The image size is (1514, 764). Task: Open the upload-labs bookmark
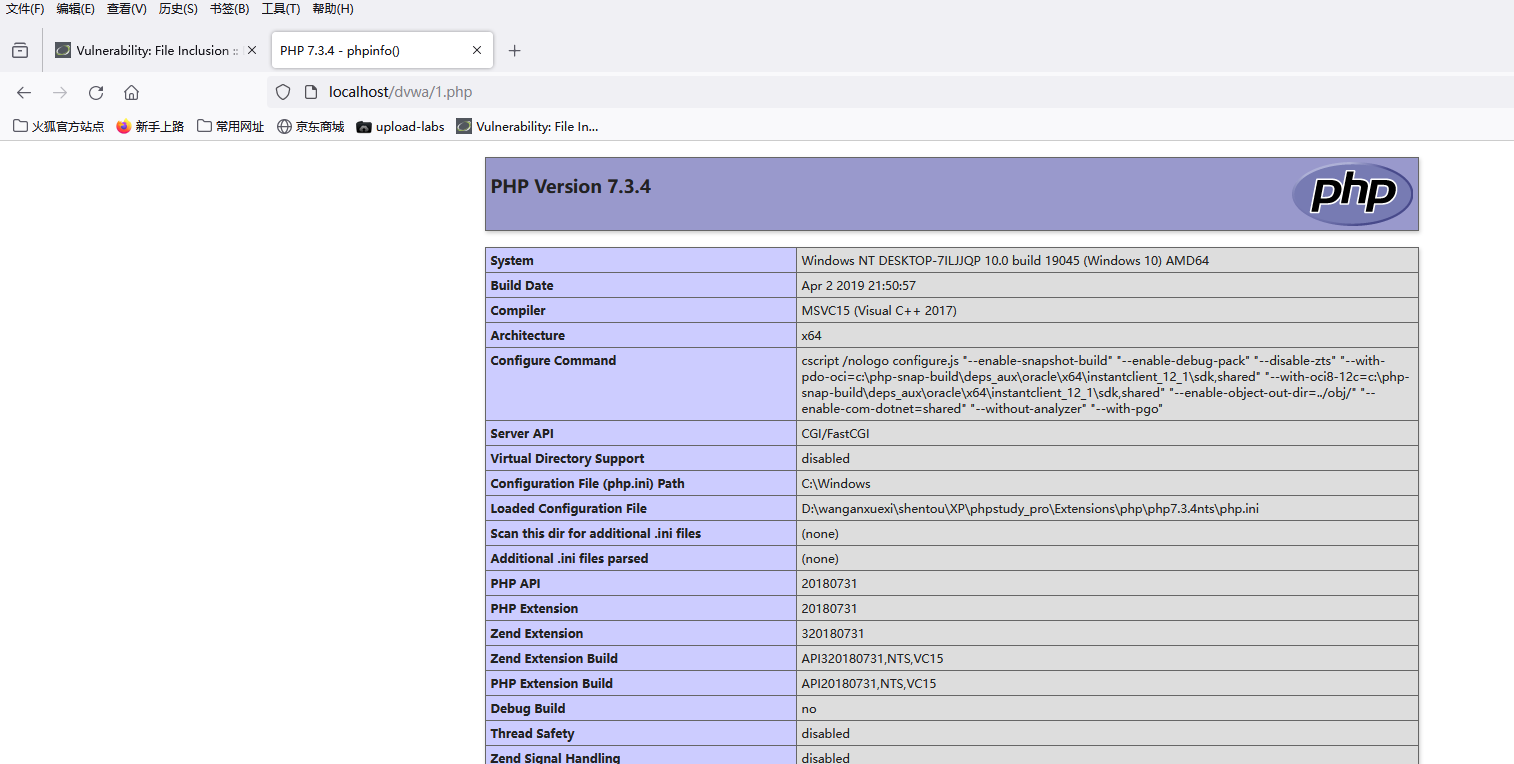pyautogui.click(x=400, y=127)
